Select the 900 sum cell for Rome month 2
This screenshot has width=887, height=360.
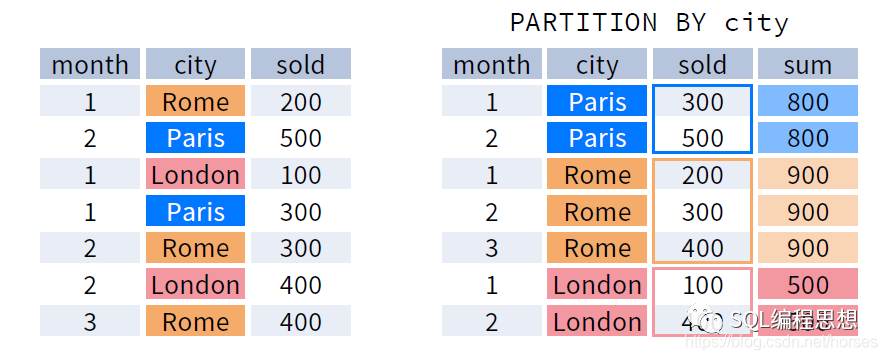click(x=808, y=211)
